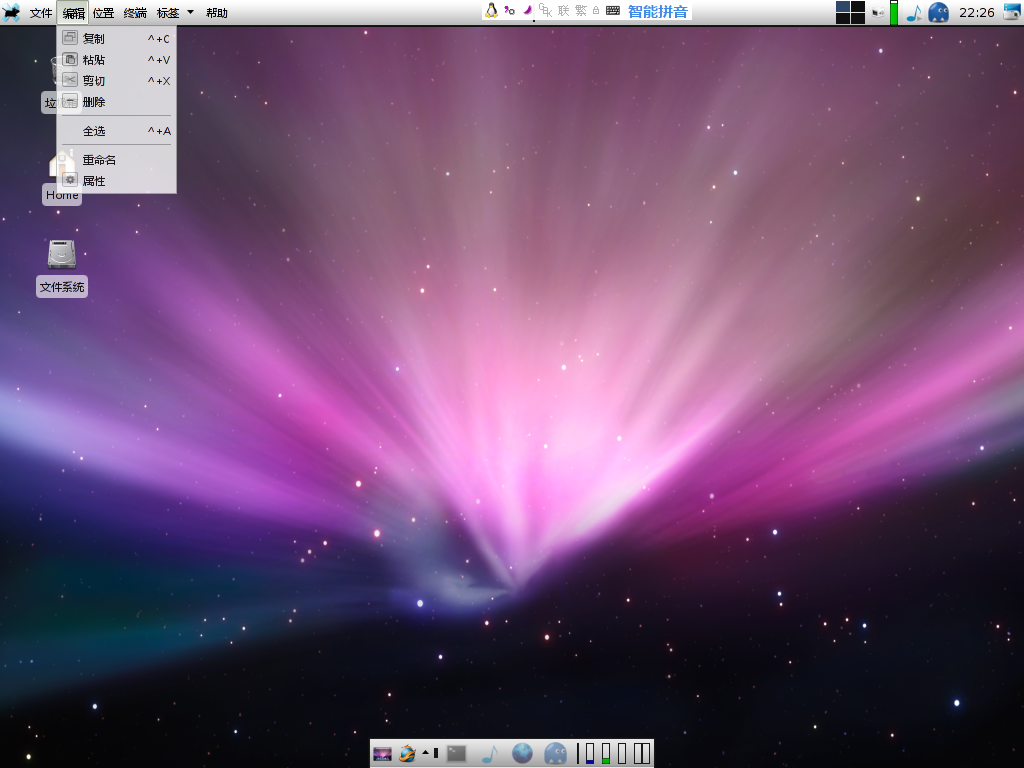Choose 复制 in the edit menu

click(x=116, y=39)
